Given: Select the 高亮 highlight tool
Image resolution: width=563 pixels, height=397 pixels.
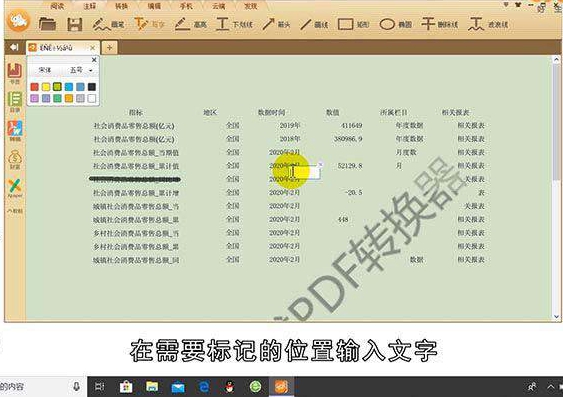Looking at the screenshot, I should click(191, 24).
